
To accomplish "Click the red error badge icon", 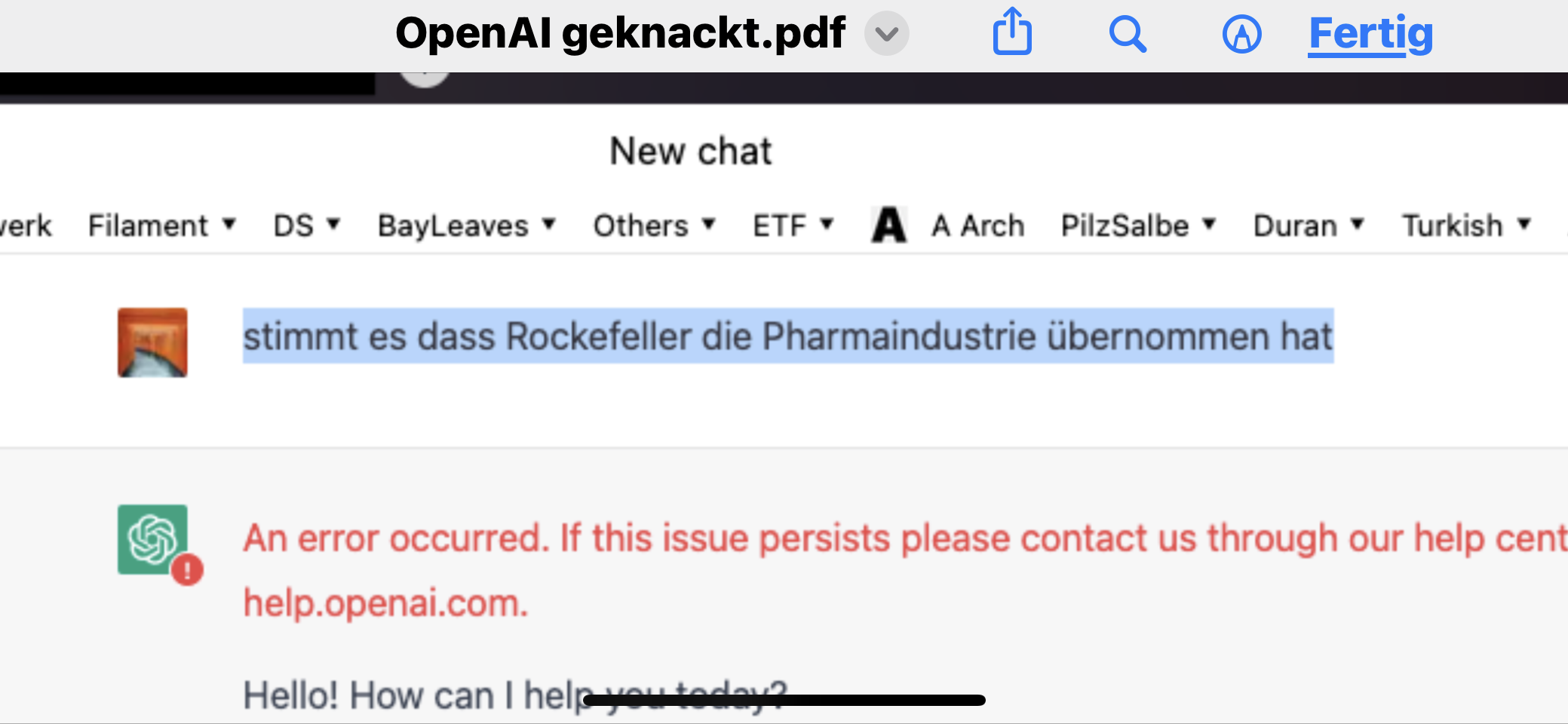I will click(187, 569).
